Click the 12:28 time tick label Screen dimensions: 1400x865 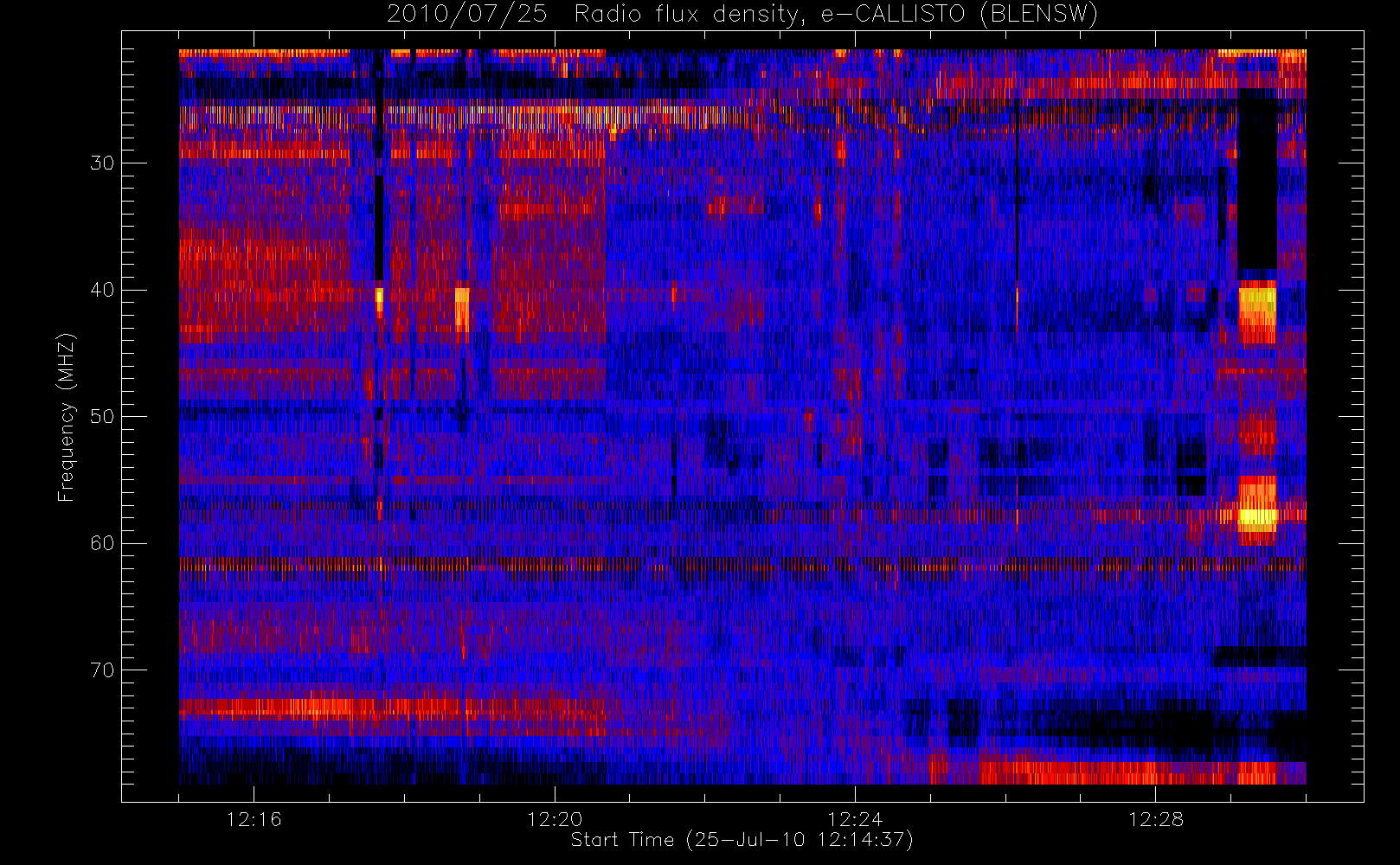1155,818
